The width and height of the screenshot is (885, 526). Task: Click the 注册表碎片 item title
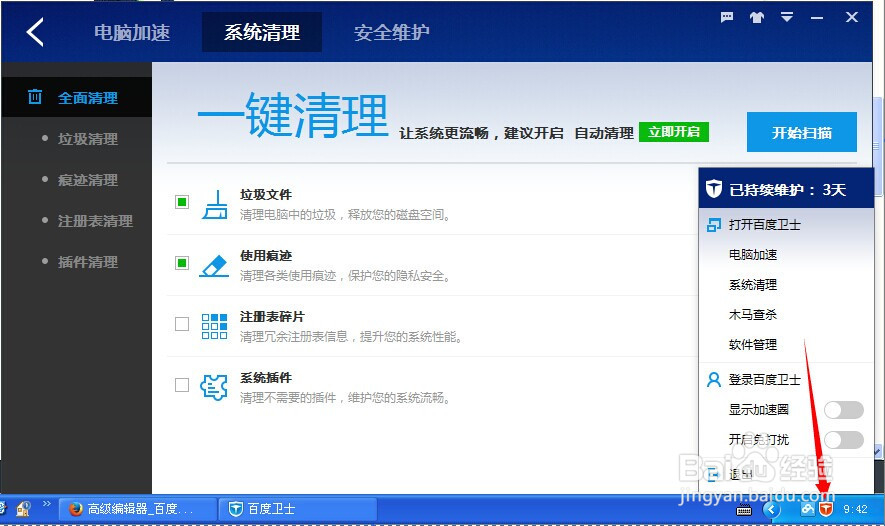click(x=272, y=317)
